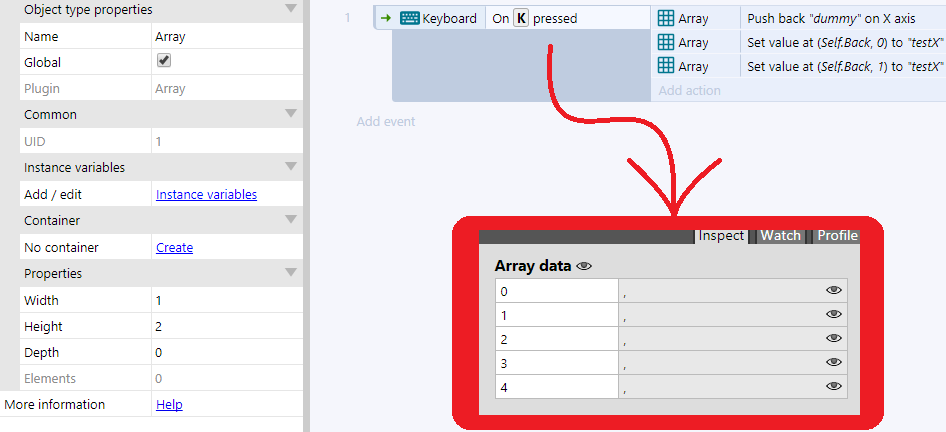Image resolution: width=946 pixels, height=432 pixels.
Task: Select the Push back "dummy" on X axis action
Action: (x=843, y=18)
